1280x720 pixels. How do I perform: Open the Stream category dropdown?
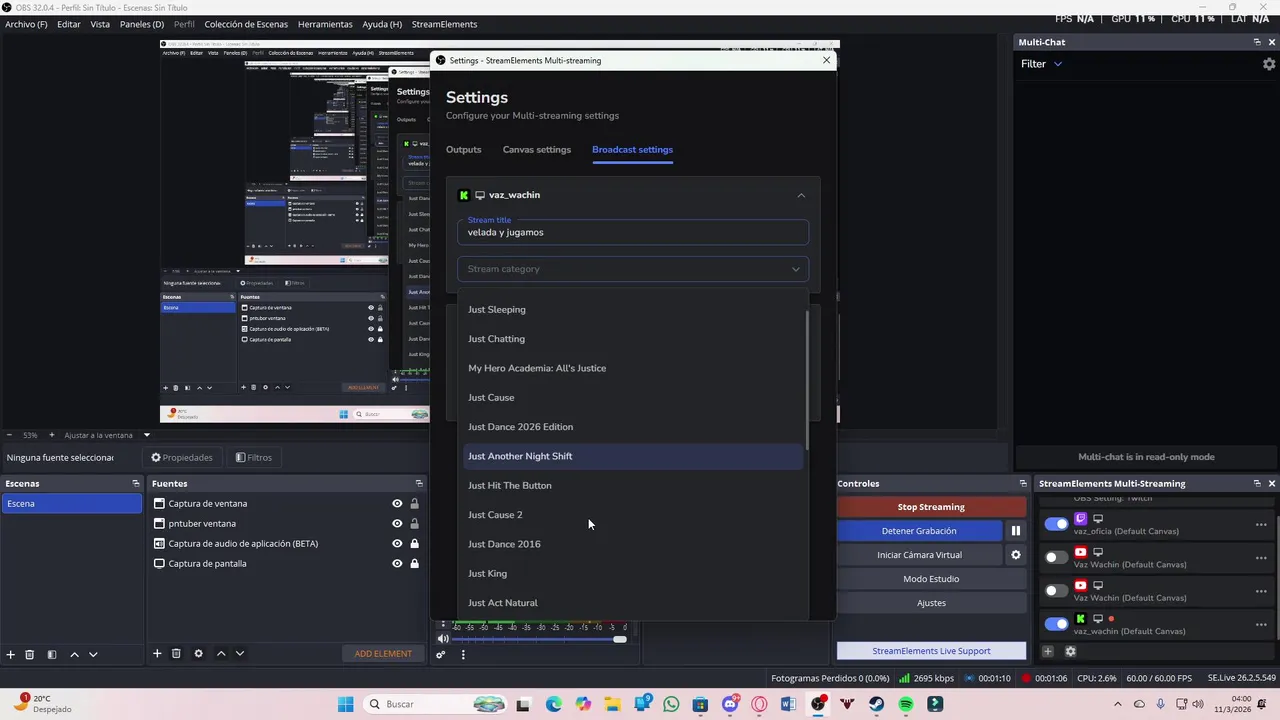tap(633, 269)
